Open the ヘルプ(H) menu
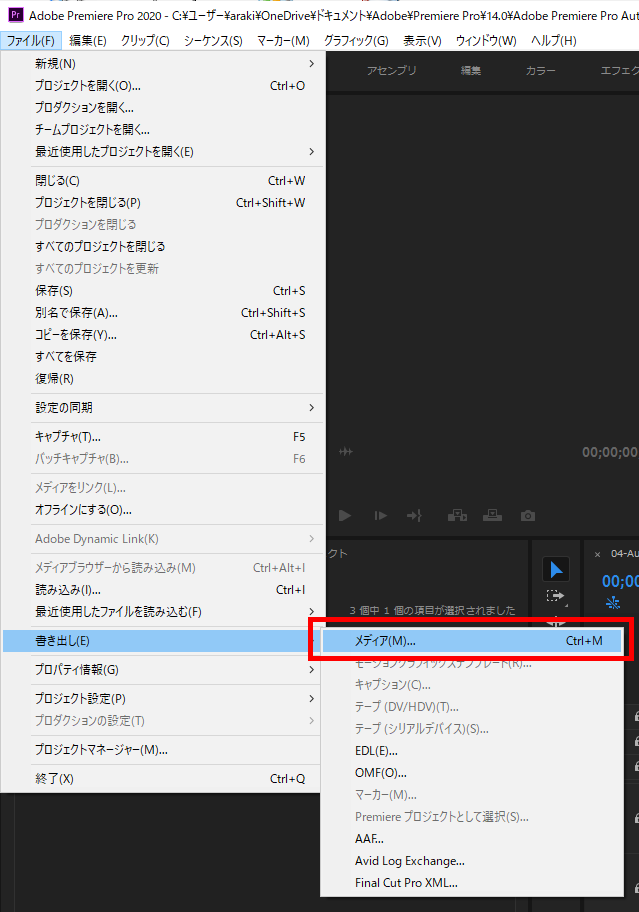639x912 pixels. click(x=554, y=41)
